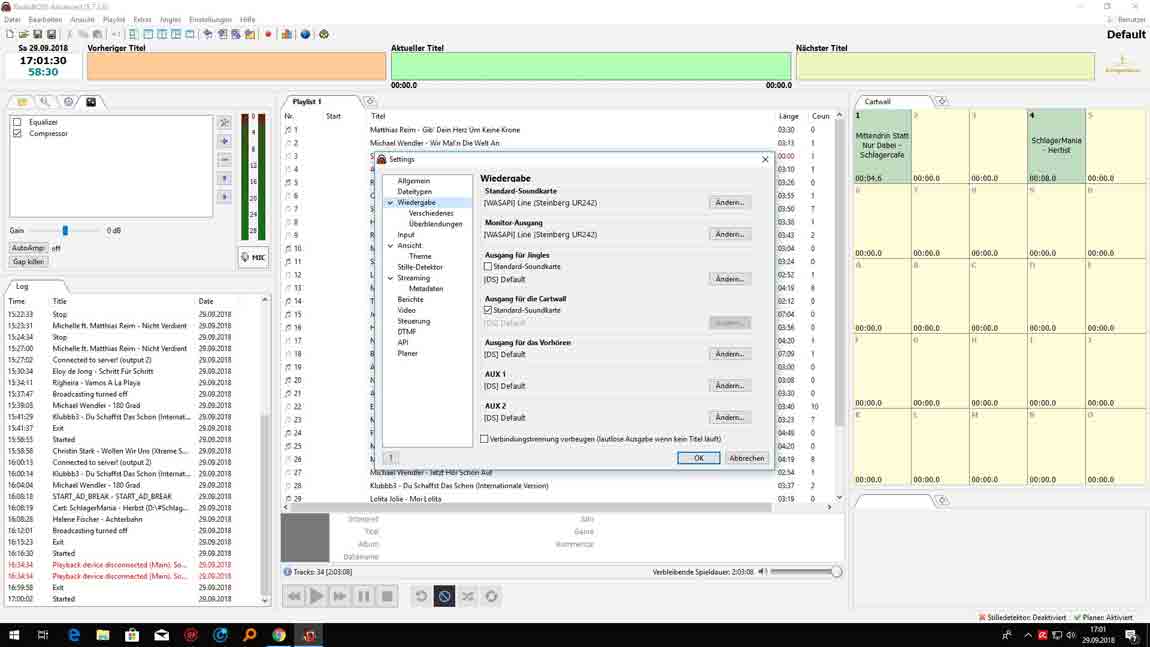Image resolution: width=1150 pixels, height=647 pixels.
Task: Open the search tab with magnifier icon
Action: [44, 102]
